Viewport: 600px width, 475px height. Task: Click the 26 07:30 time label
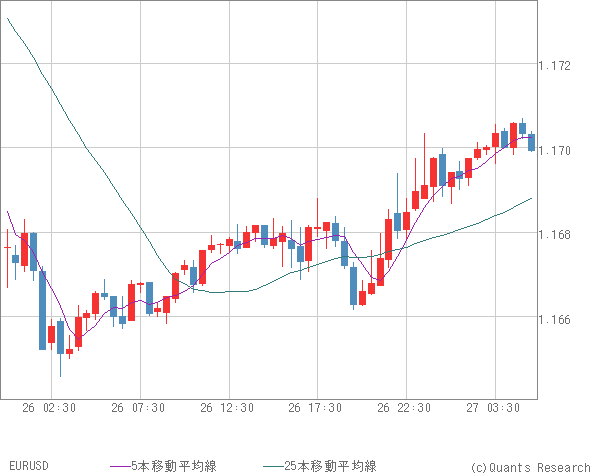click(138, 408)
